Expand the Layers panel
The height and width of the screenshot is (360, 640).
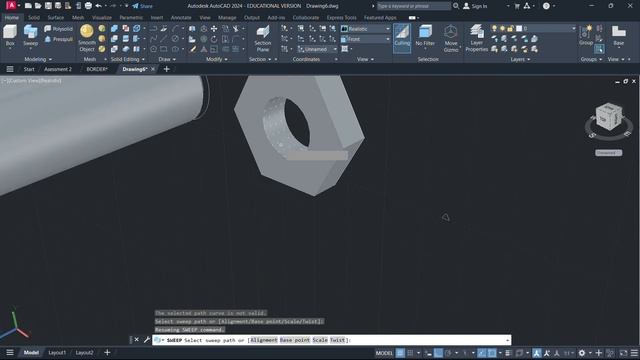click(x=520, y=60)
